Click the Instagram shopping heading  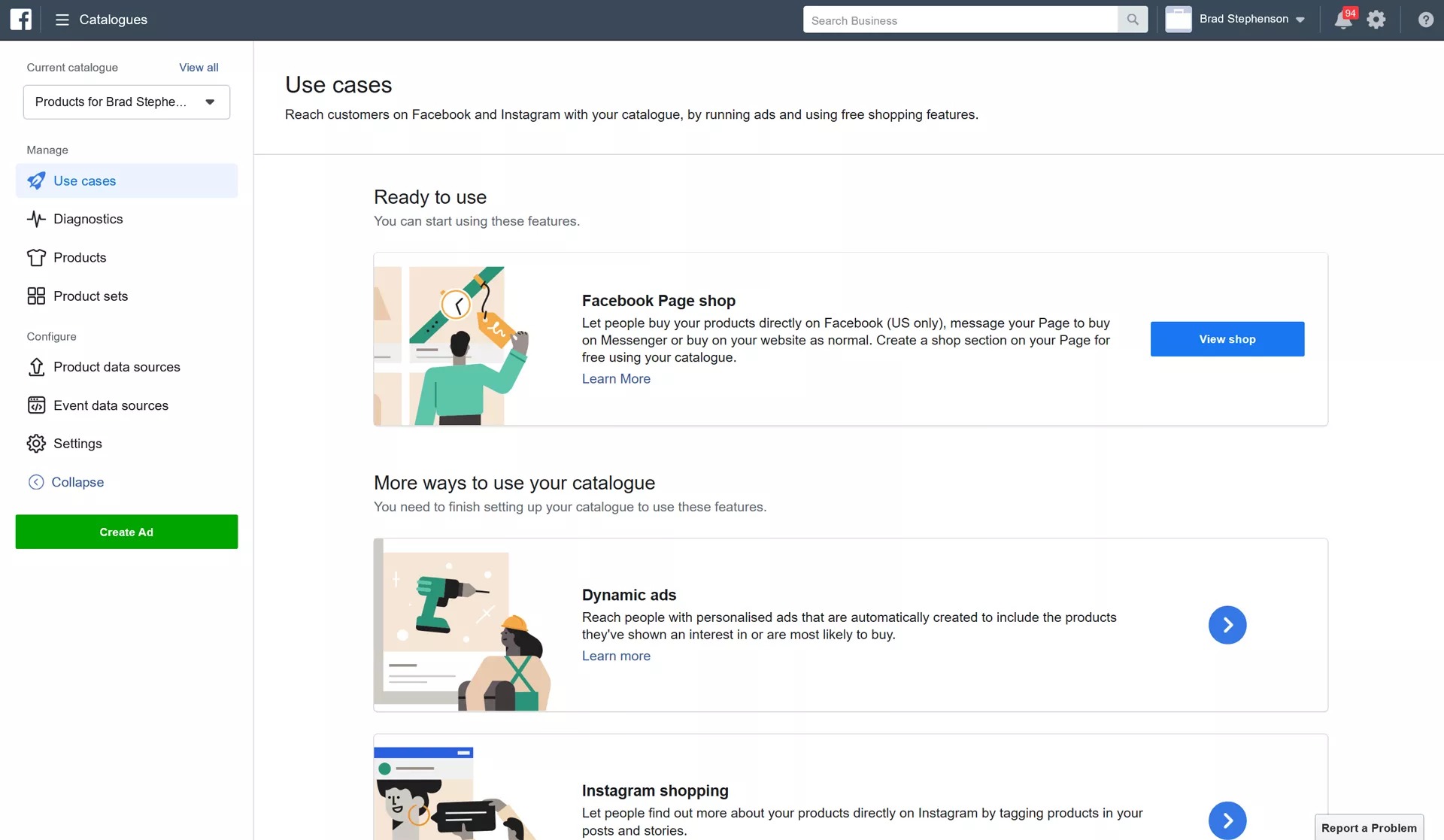654,790
